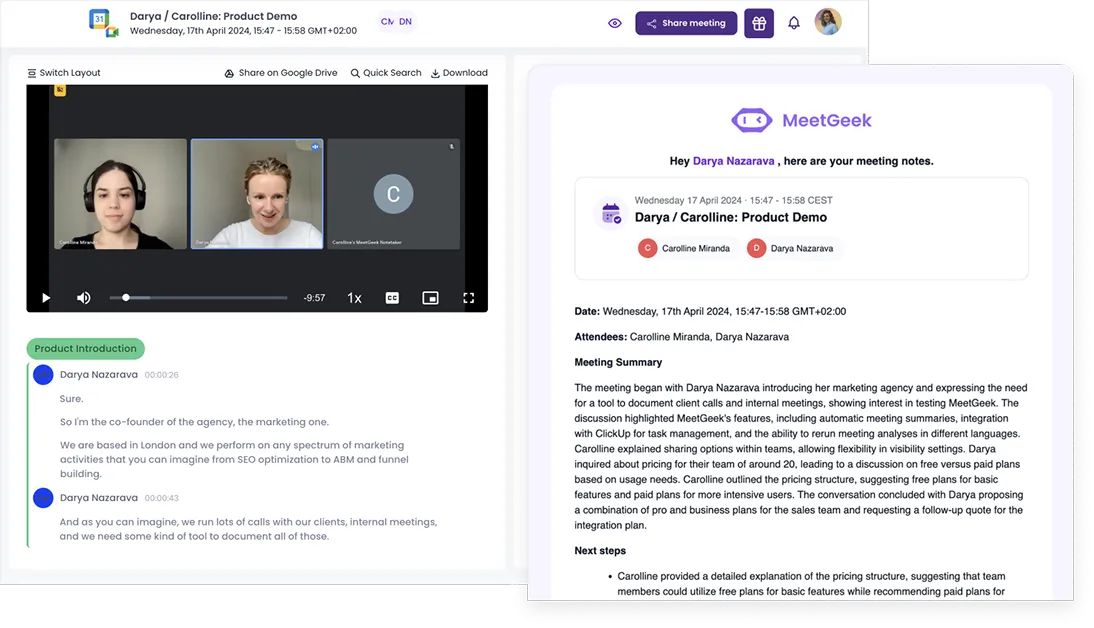The image size is (1094, 628).
Task: Click the Carolline Miranda attendee chip
Action: point(684,248)
